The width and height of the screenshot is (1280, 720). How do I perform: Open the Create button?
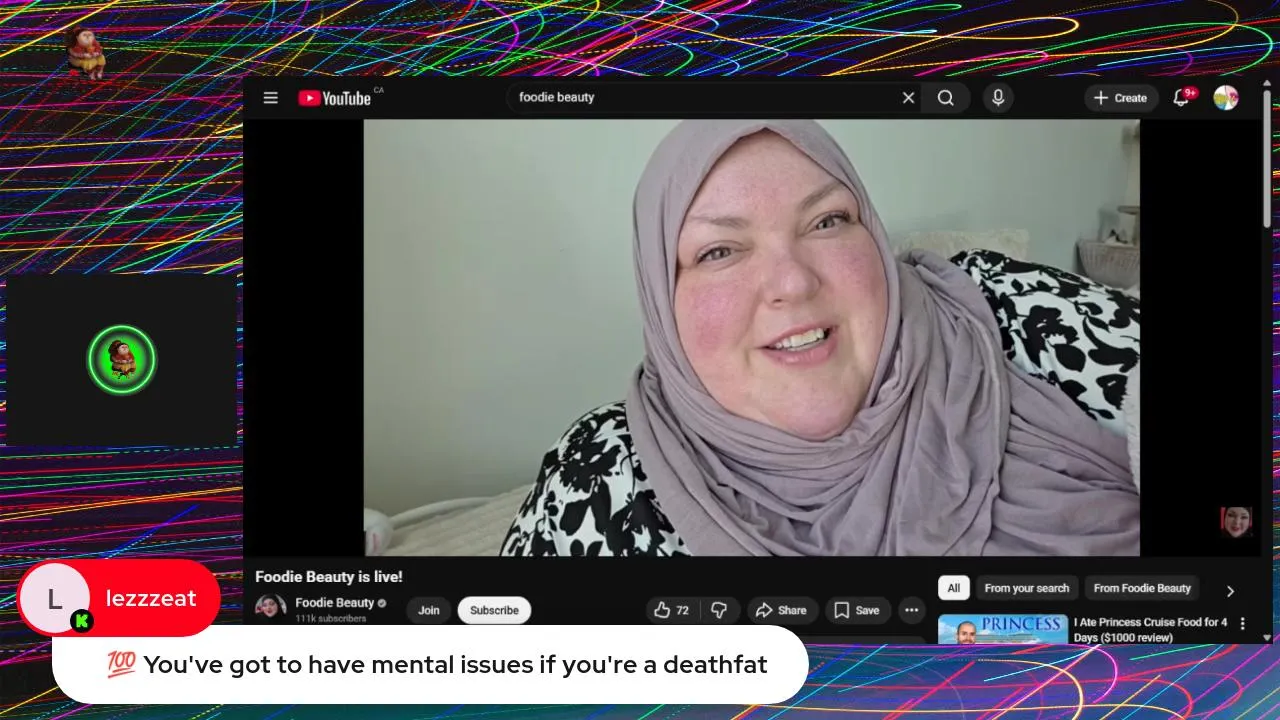1121,98
